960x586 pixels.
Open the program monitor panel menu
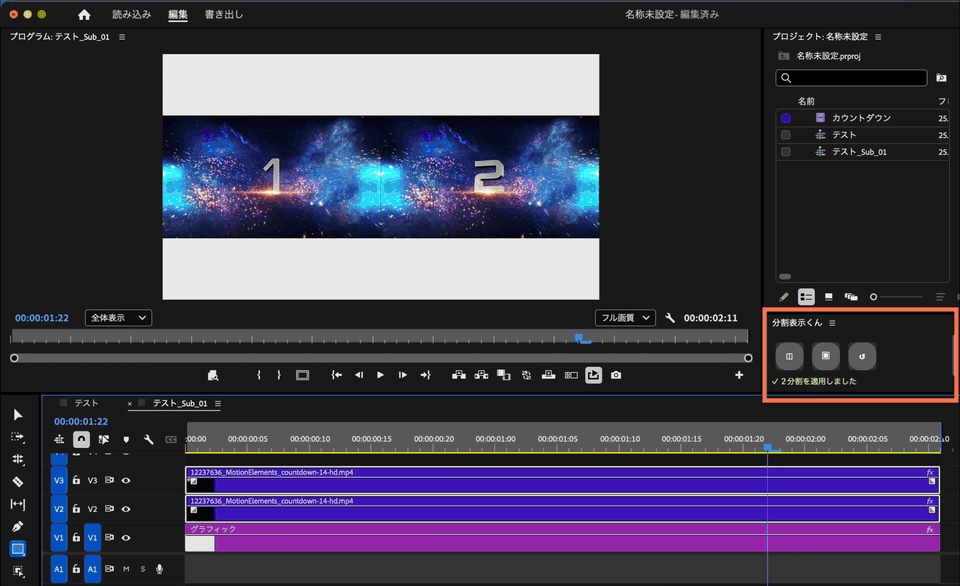122,37
